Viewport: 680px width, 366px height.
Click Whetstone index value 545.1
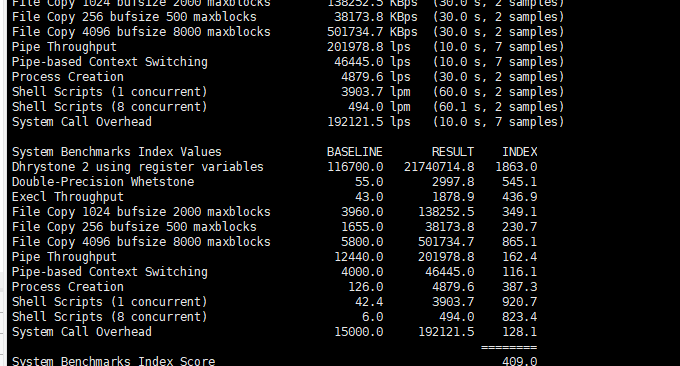[520, 182]
